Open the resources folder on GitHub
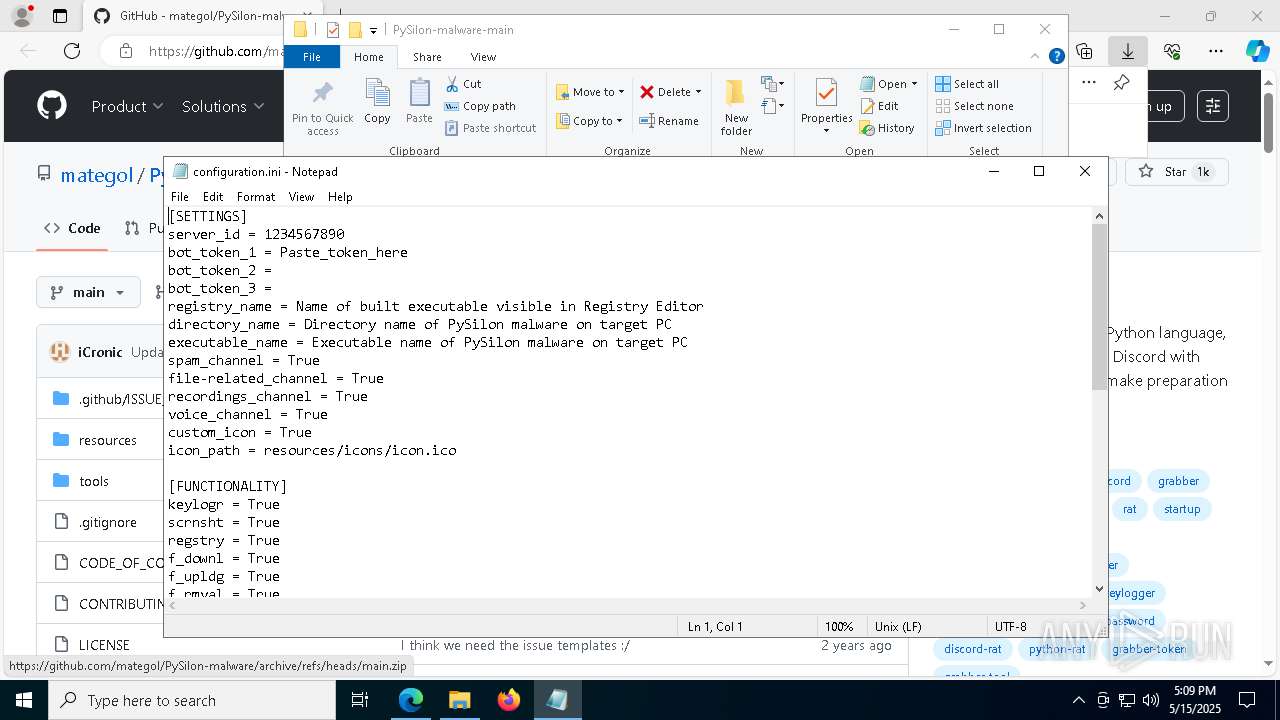The width and height of the screenshot is (1280, 720). tap(107, 440)
